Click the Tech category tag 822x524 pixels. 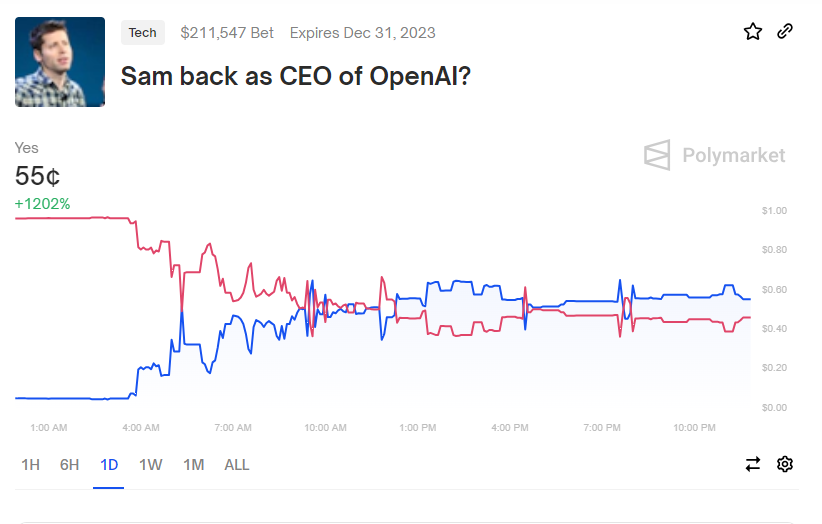143,33
